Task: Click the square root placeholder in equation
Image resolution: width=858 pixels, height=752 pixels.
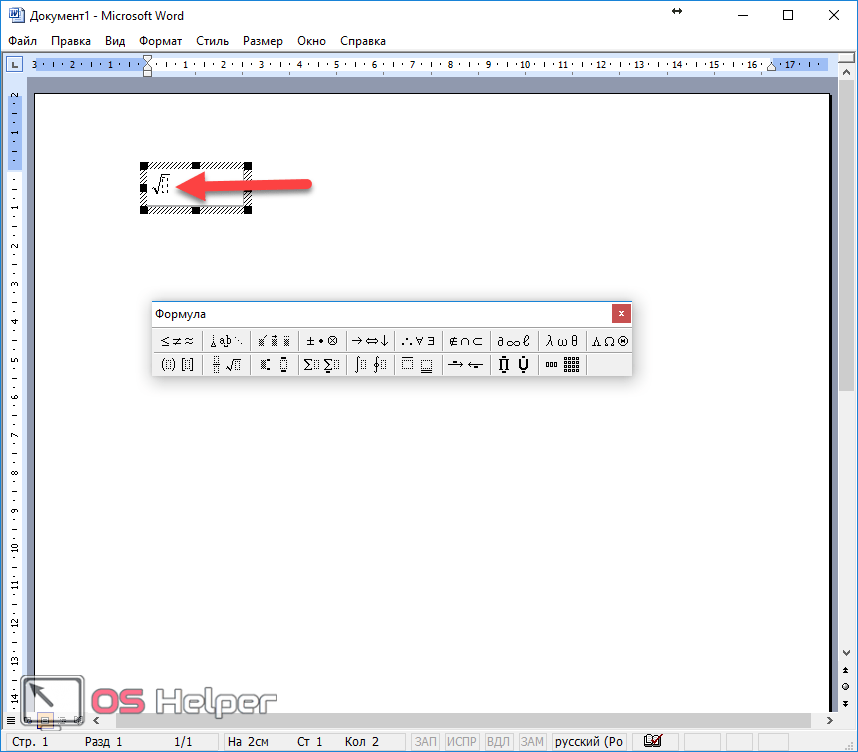Action: tap(166, 185)
